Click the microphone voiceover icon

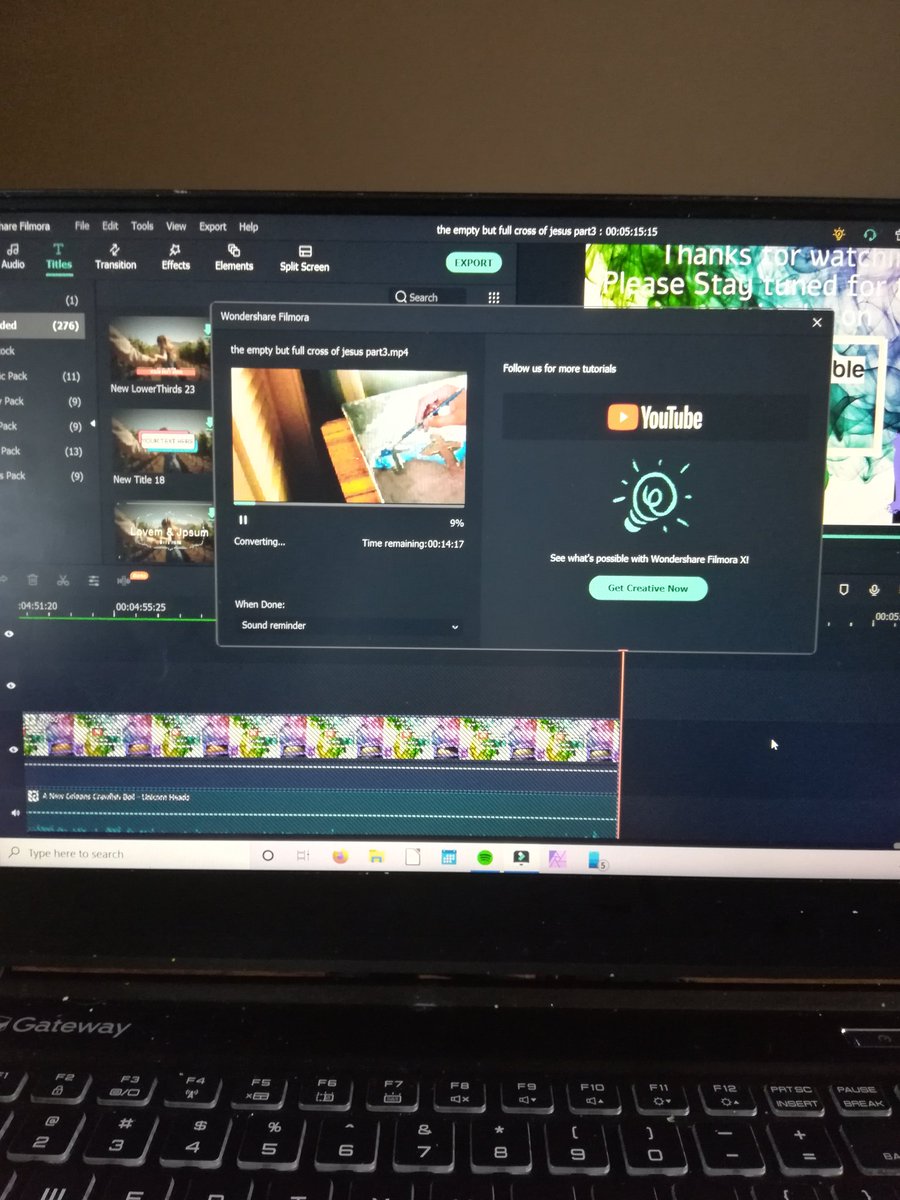point(874,591)
